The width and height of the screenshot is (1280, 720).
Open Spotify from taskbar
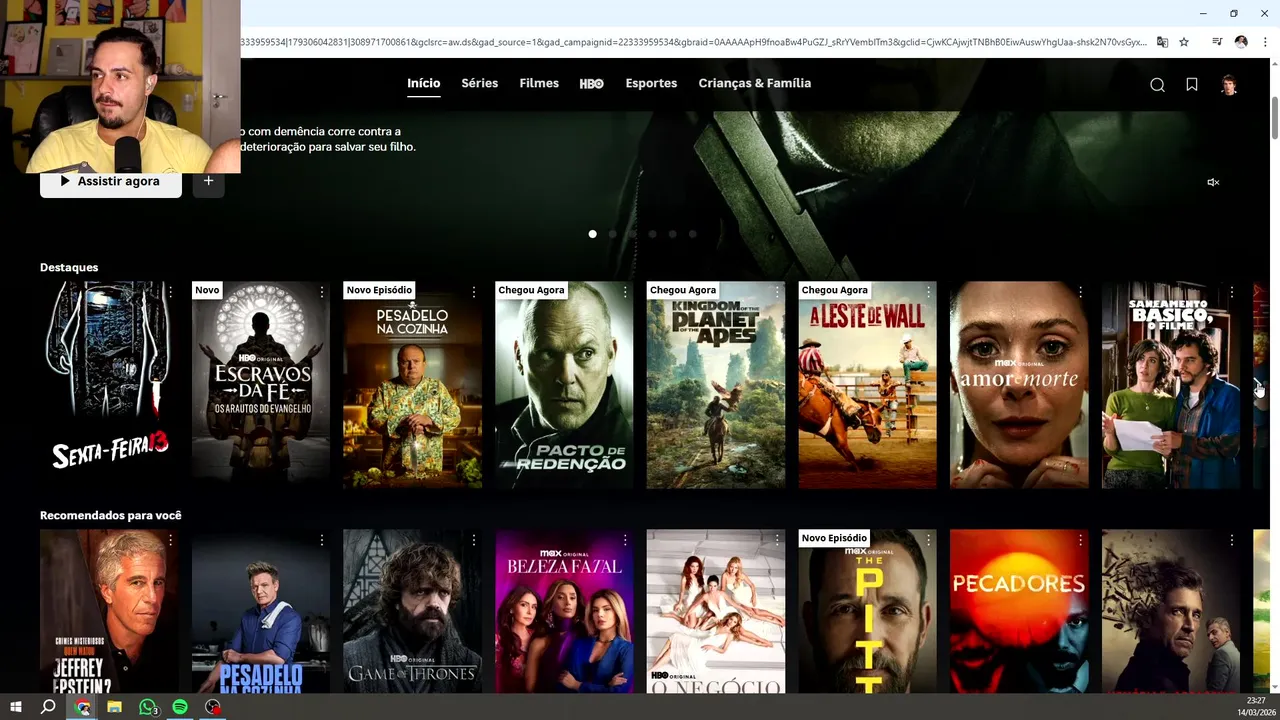[180, 707]
